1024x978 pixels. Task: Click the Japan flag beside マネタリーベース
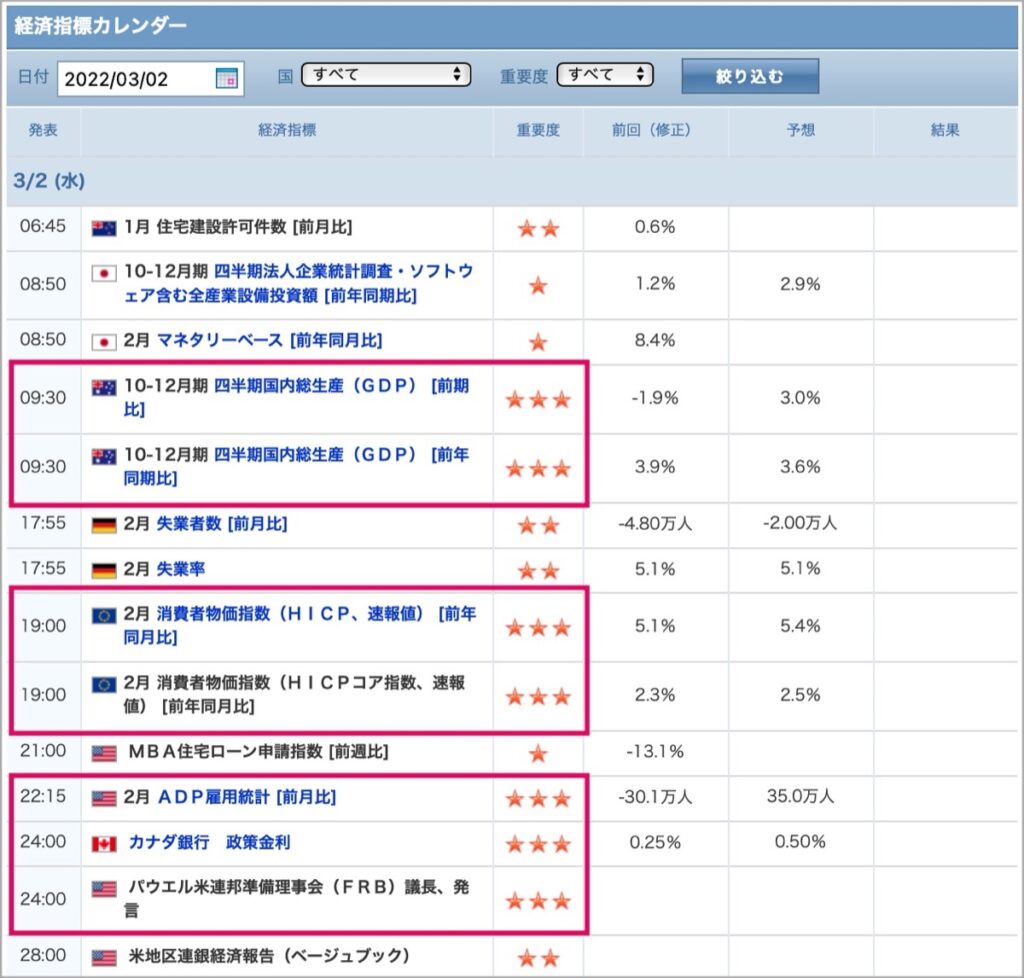(x=104, y=341)
